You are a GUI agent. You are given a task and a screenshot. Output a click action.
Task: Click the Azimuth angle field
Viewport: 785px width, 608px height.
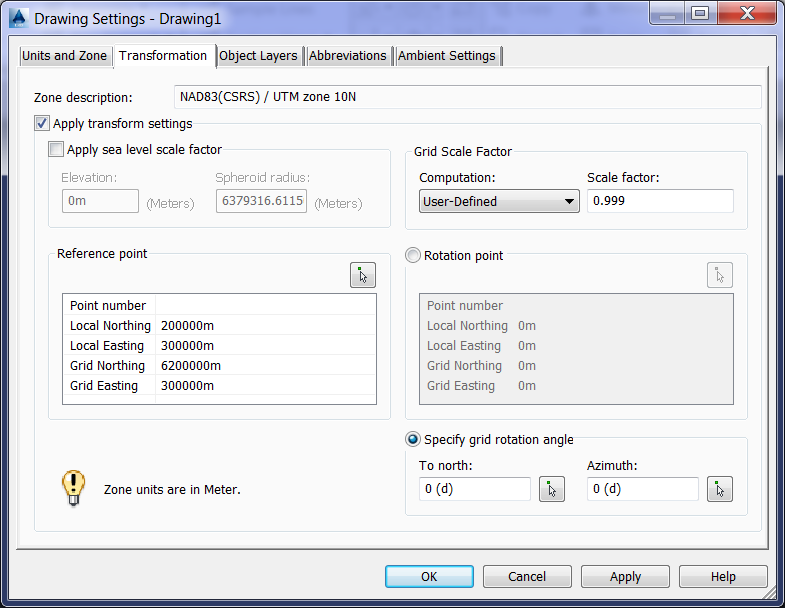coord(642,489)
